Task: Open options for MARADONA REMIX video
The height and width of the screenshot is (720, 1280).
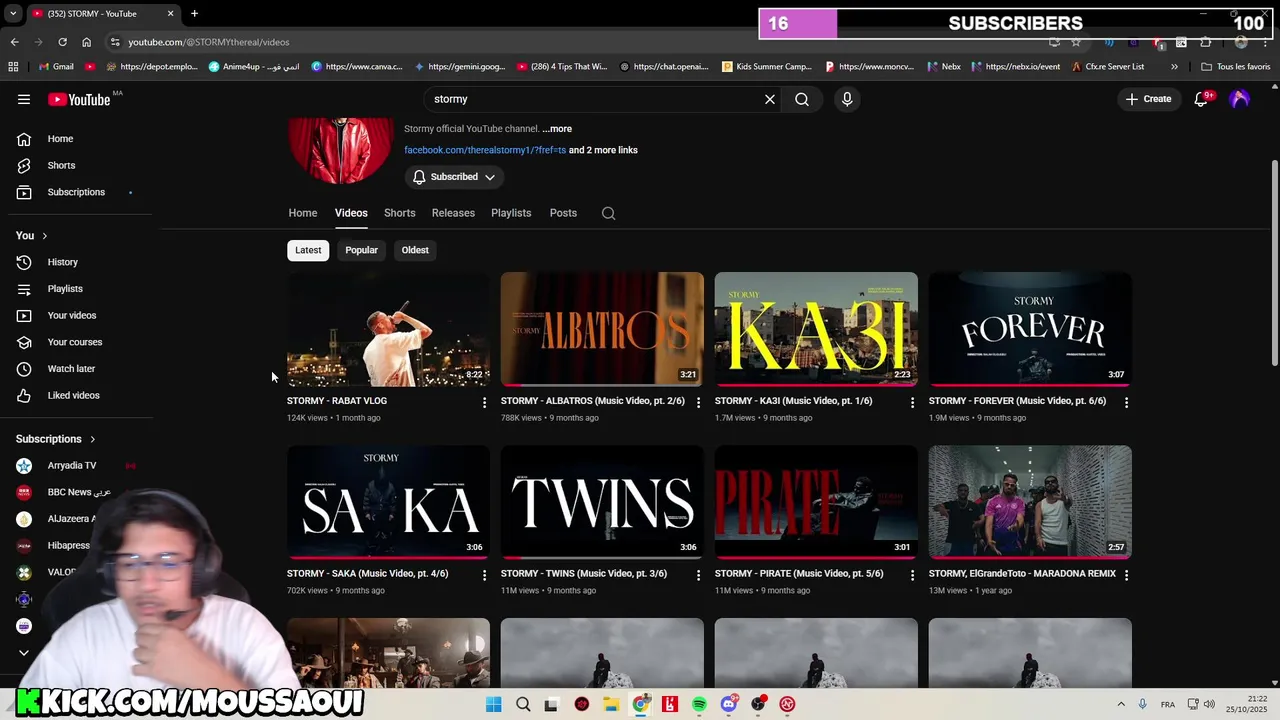Action: point(1126,575)
